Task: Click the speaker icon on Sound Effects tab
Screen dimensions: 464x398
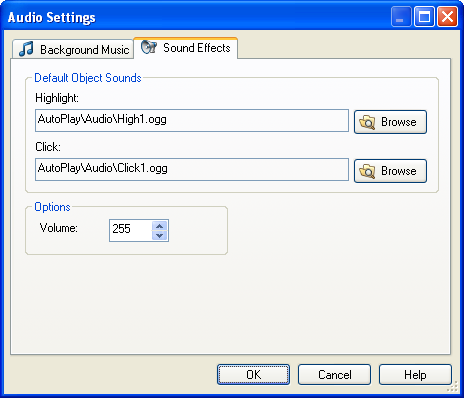Action: [x=149, y=47]
